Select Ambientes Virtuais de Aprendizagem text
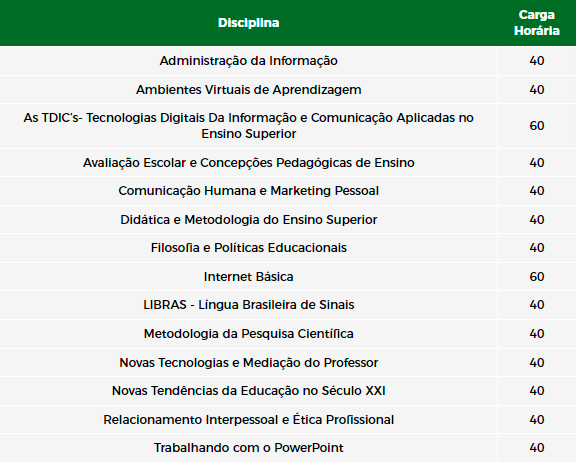The height and width of the screenshot is (462, 576). tap(249, 90)
